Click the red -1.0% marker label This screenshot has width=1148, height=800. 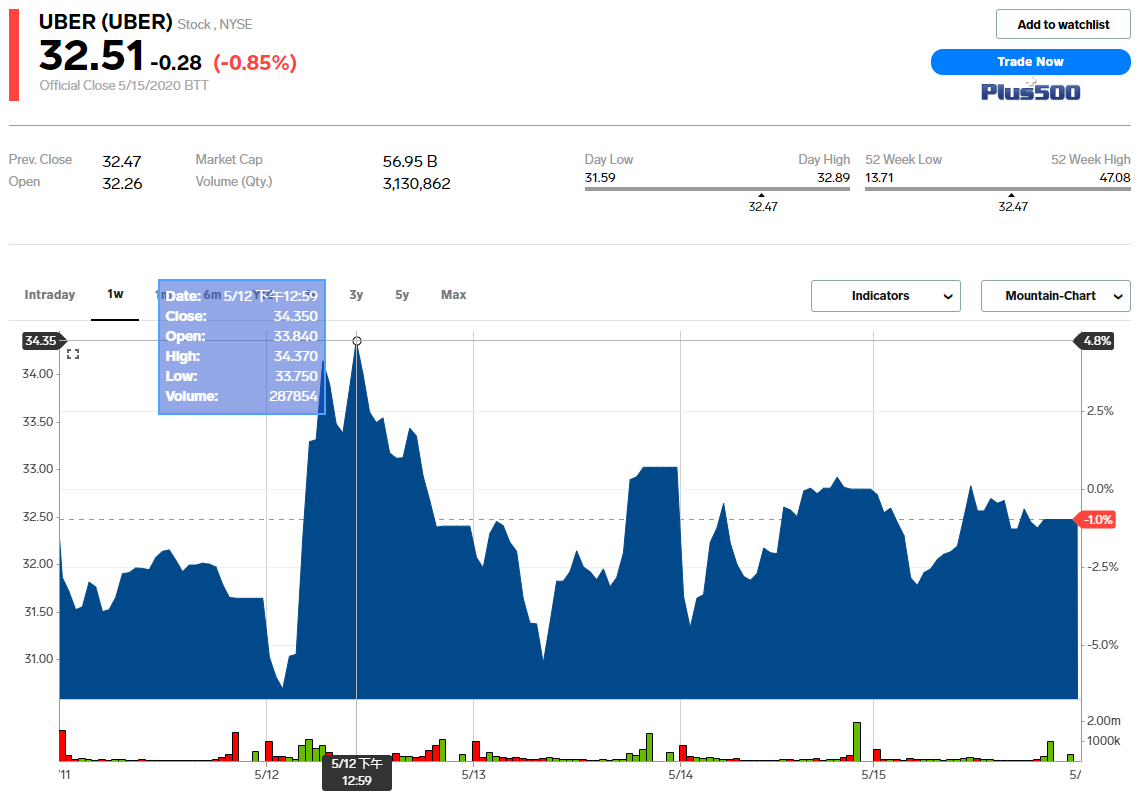tap(1095, 520)
